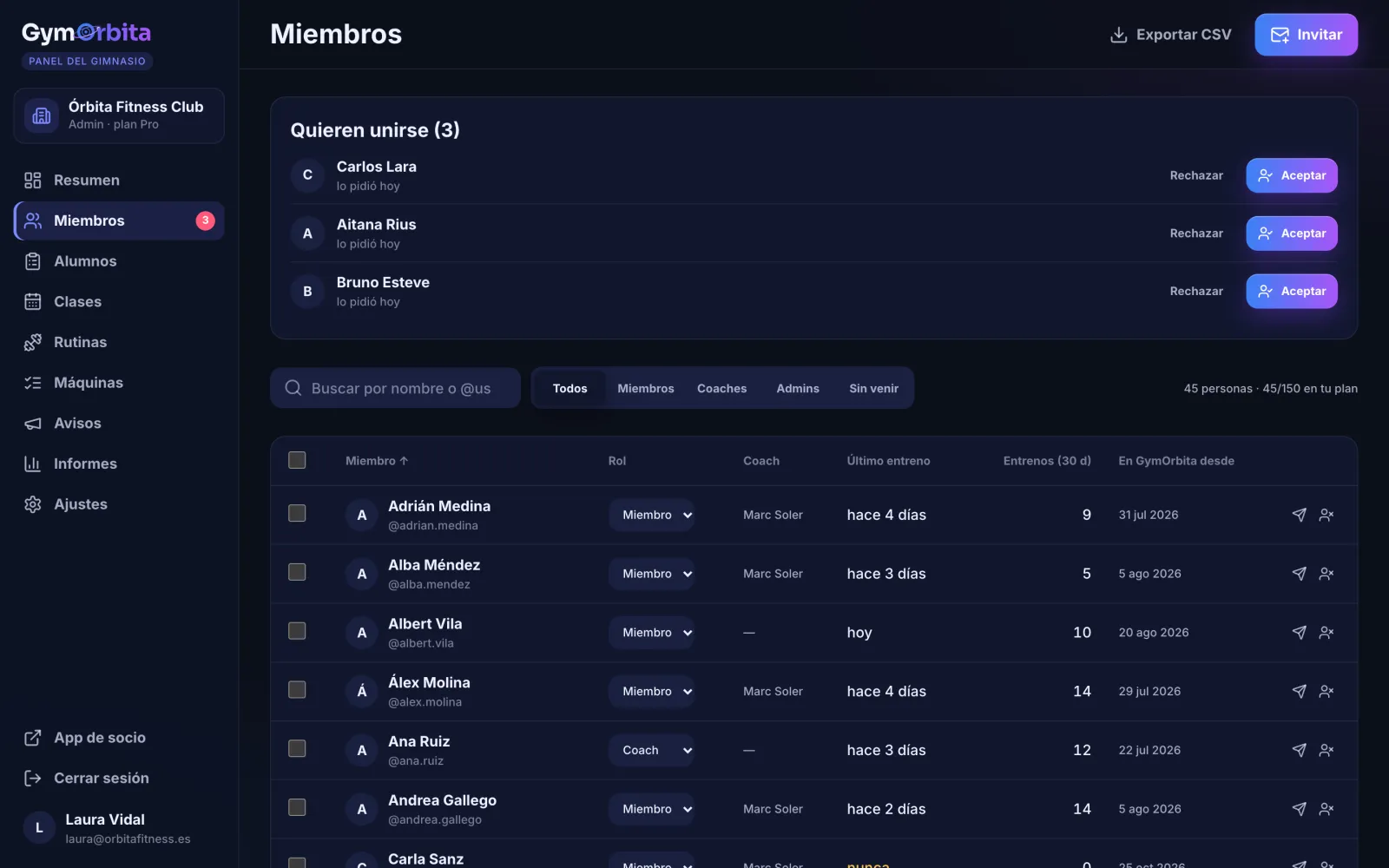
Task: Open the role dropdown for Andrea Gallego
Action: 651,809
